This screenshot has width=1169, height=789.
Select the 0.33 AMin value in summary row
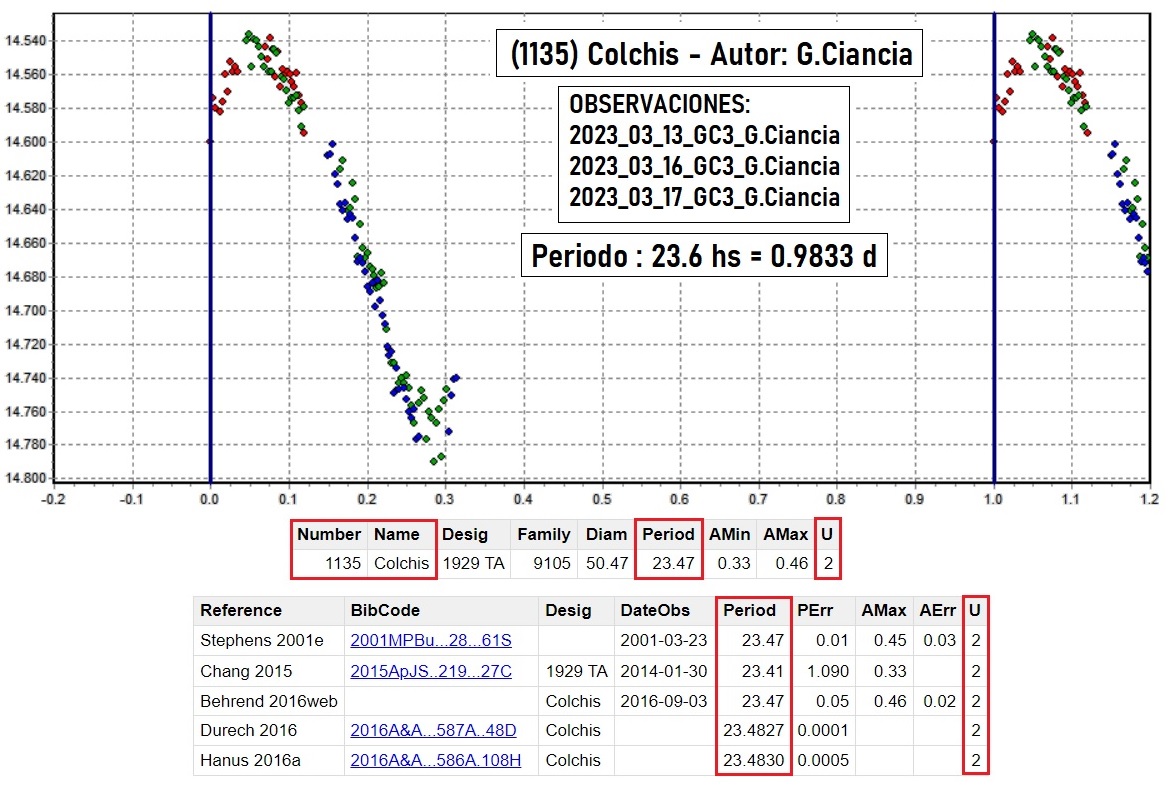pos(734,563)
